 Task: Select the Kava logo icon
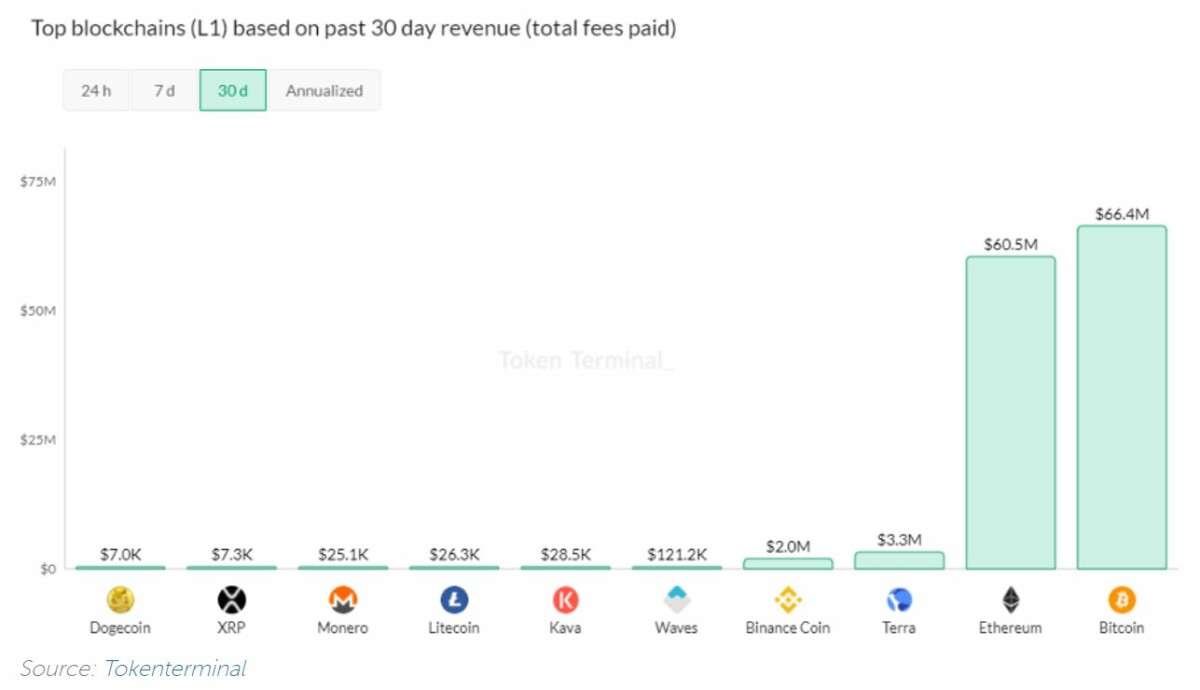tap(565, 600)
